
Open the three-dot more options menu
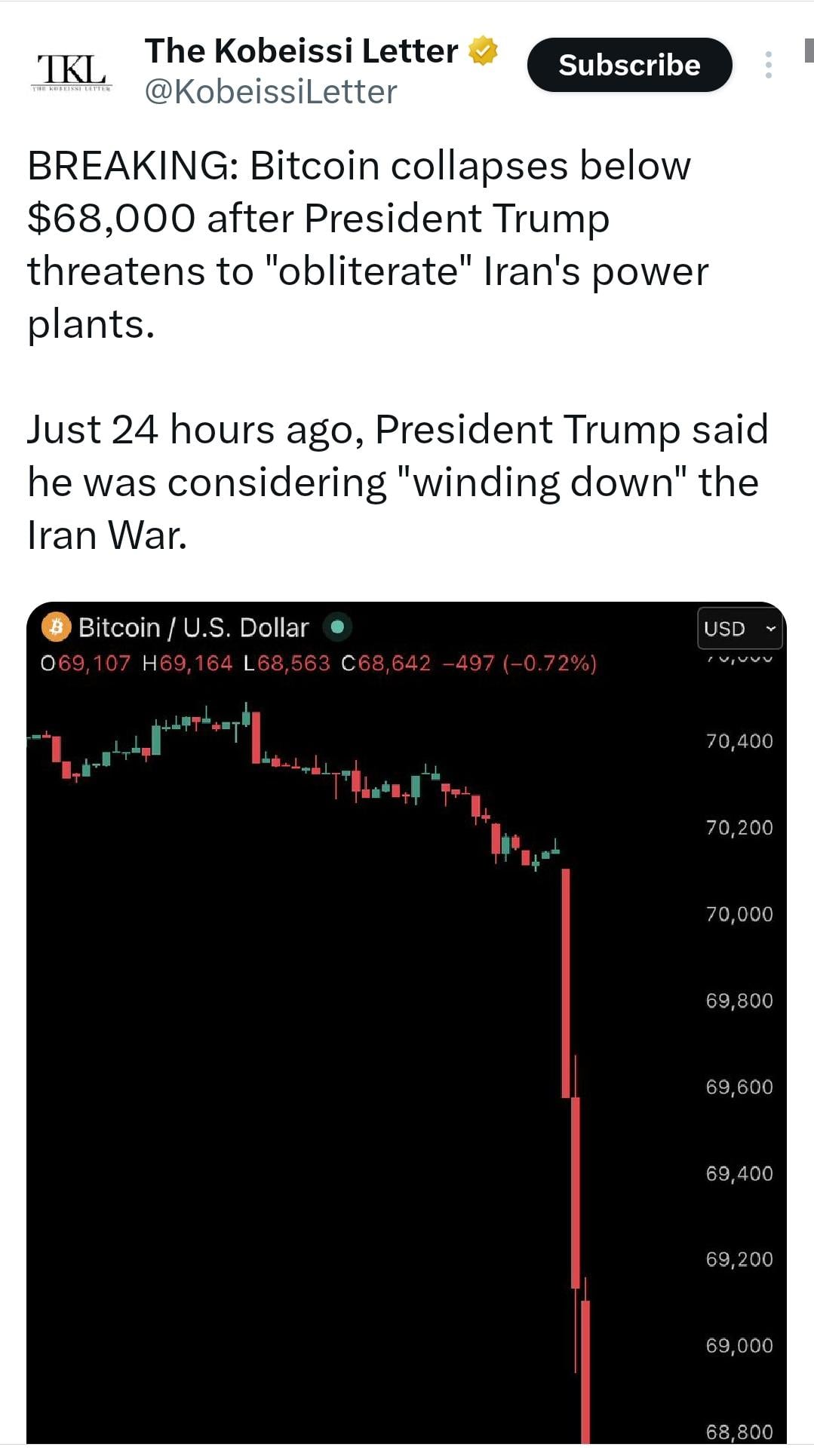[768, 65]
